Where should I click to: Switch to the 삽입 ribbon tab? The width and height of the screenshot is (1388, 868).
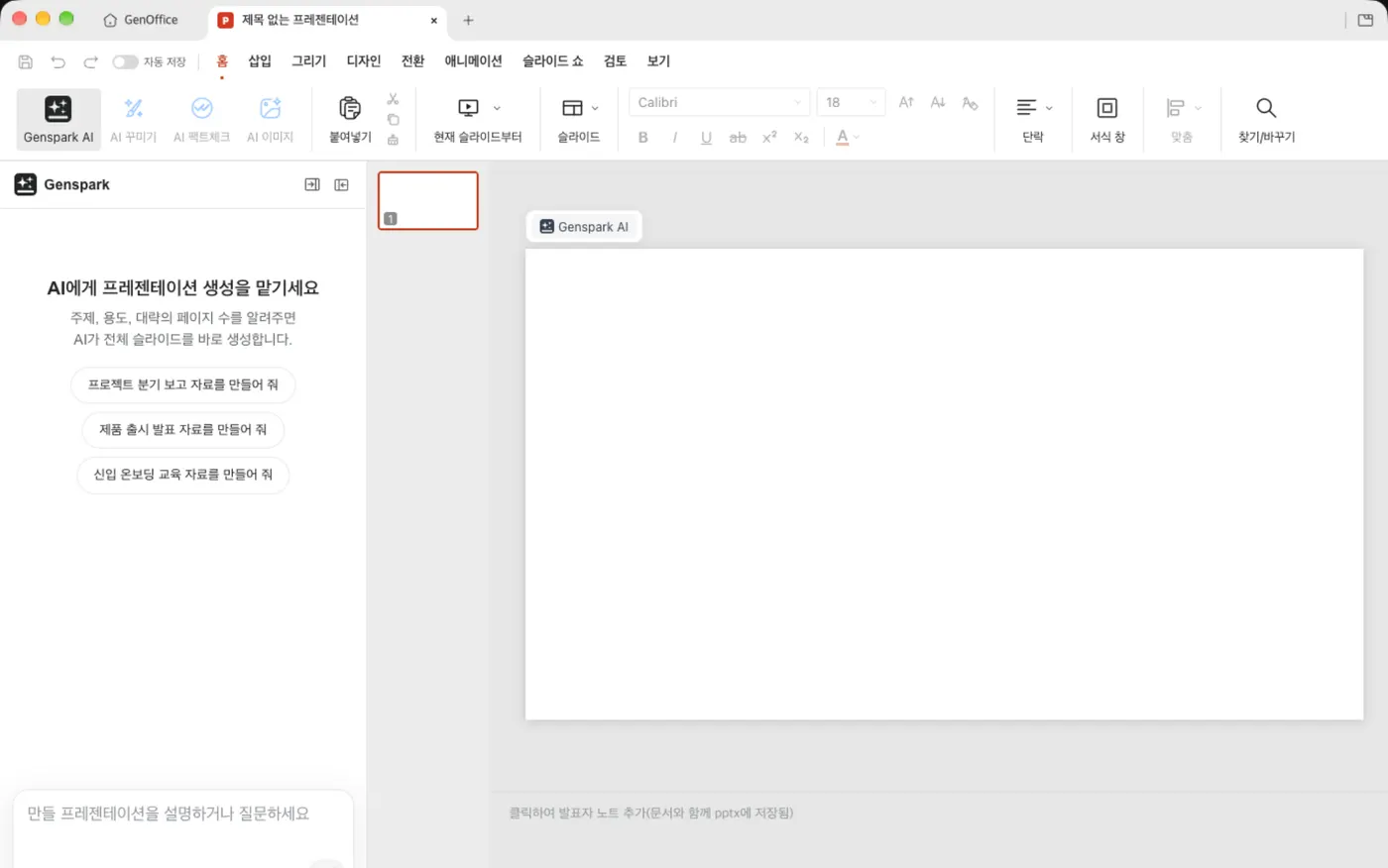pyautogui.click(x=260, y=61)
